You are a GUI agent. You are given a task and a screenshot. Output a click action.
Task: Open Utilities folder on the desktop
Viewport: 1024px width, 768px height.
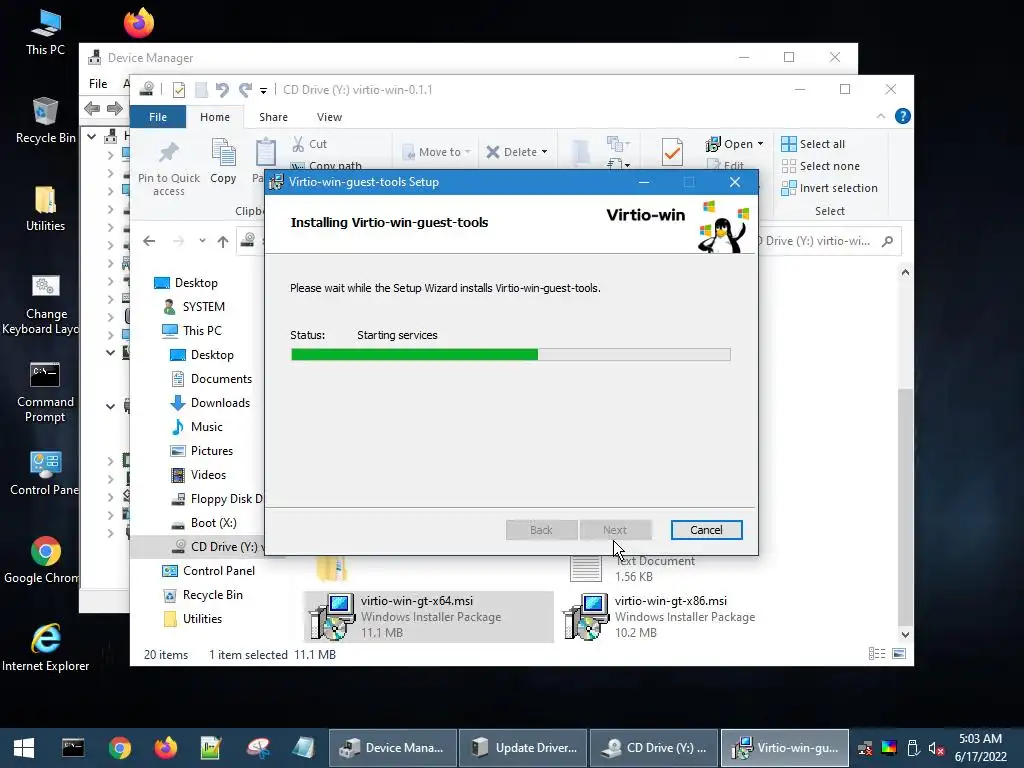45,209
